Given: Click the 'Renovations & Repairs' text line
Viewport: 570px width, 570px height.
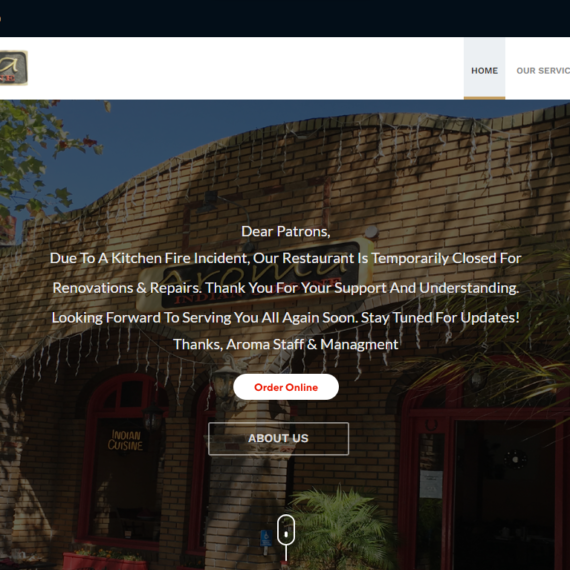Looking at the screenshot, I should click(x=286, y=288).
